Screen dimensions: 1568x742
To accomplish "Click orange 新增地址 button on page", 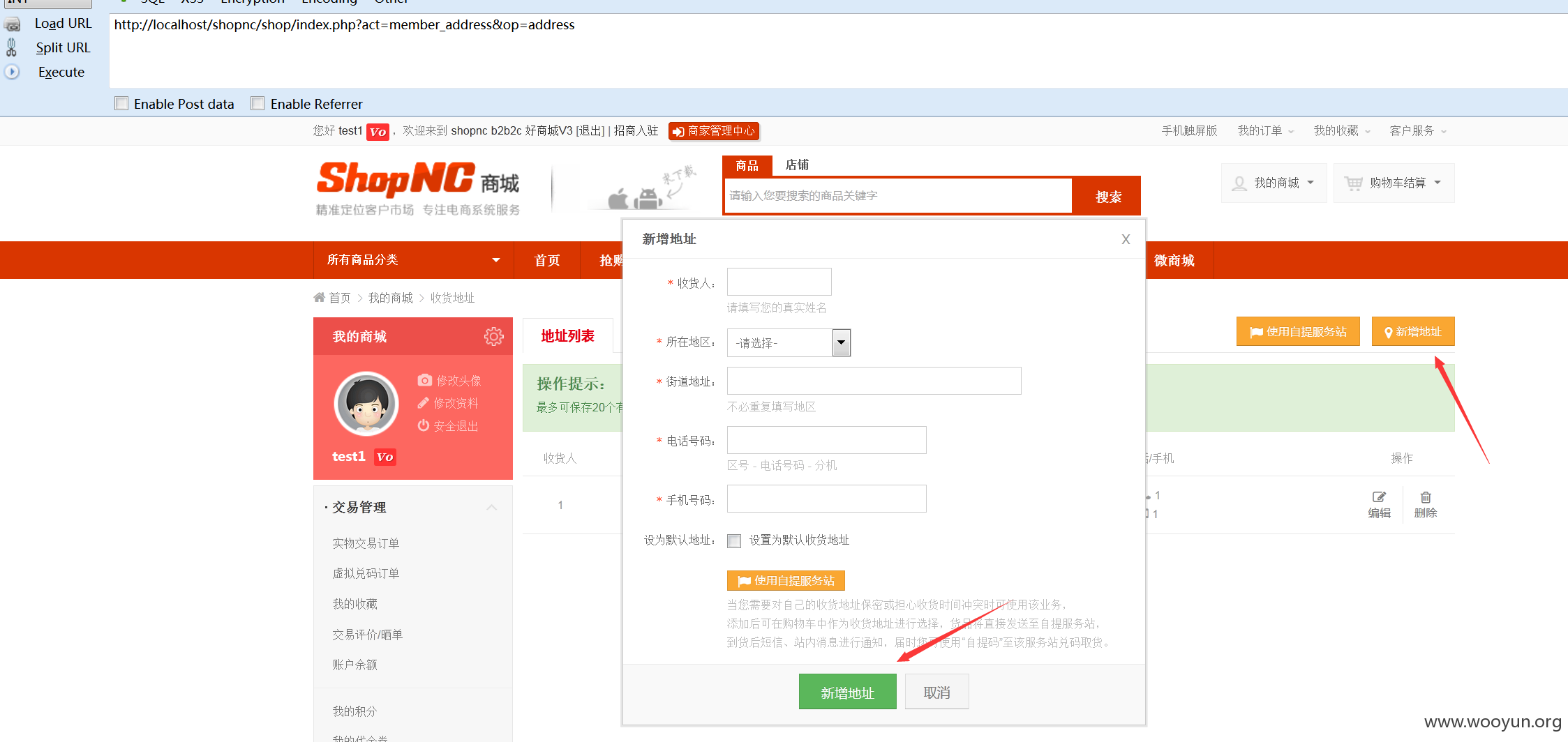I will pos(1413,331).
